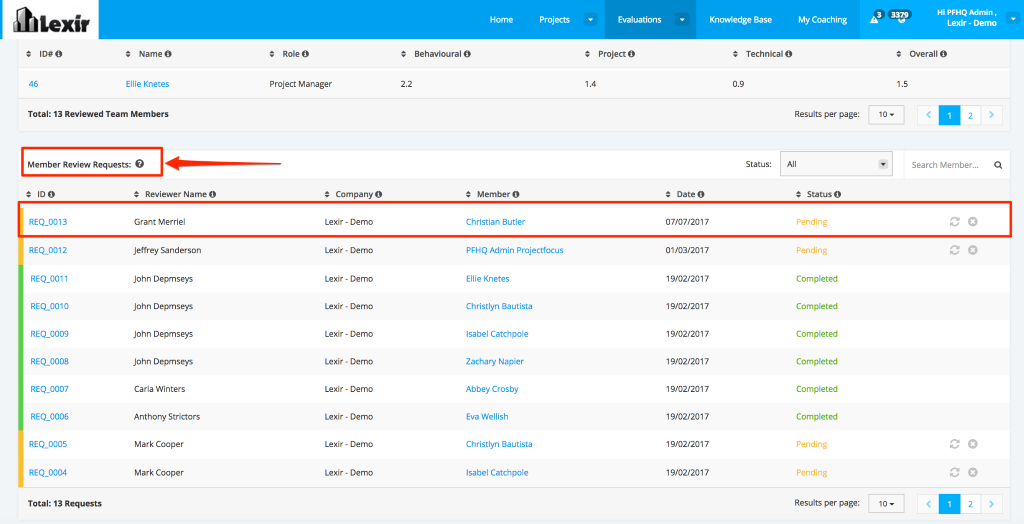This screenshot has height=524, width=1024.
Task: Cancel request REQ_0013 with the X icon
Action: click(972, 222)
